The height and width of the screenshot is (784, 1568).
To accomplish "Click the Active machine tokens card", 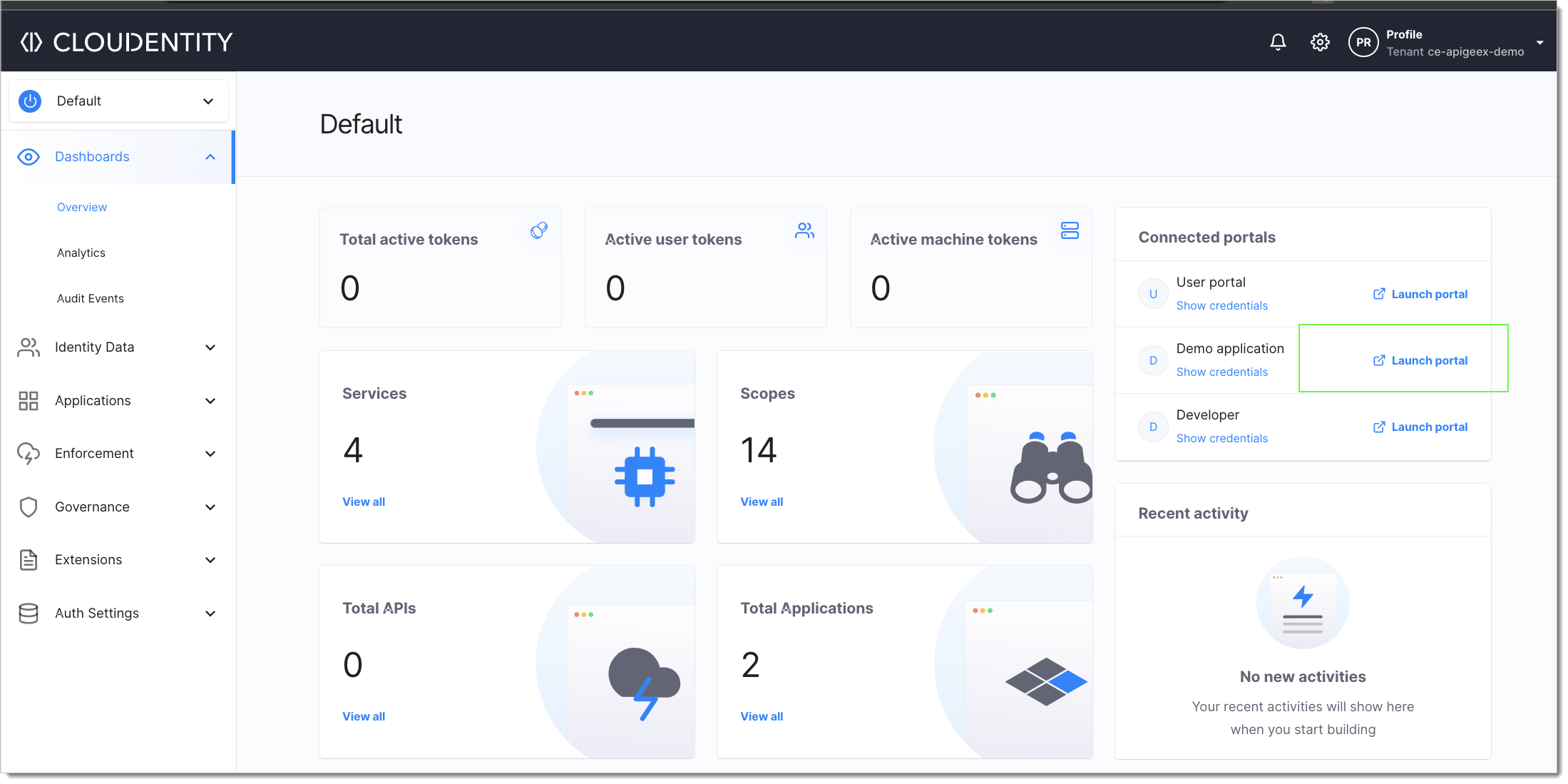I will (x=971, y=268).
